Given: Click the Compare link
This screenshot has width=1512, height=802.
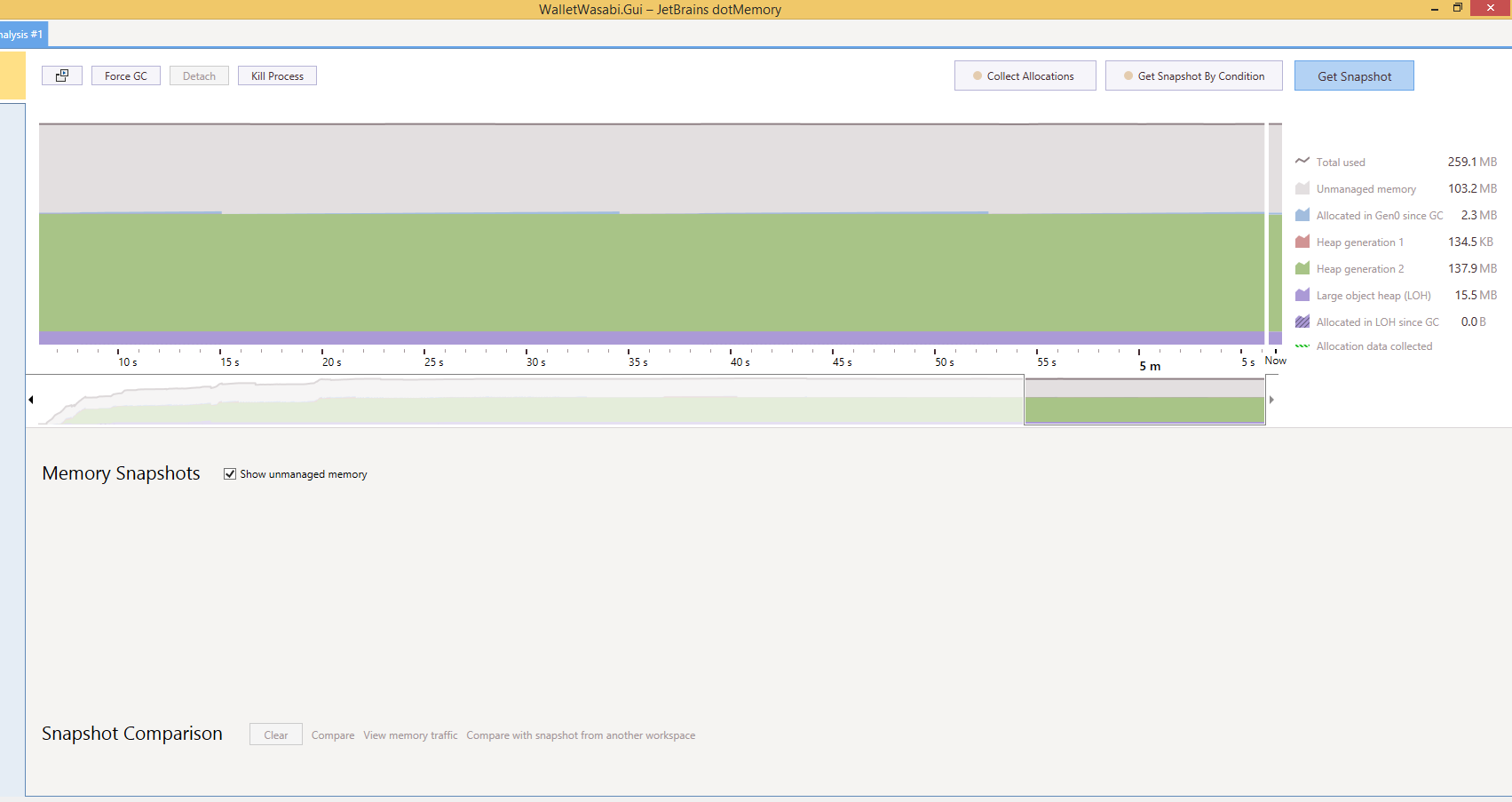Looking at the screenshot, I should [x=333, y=735].
